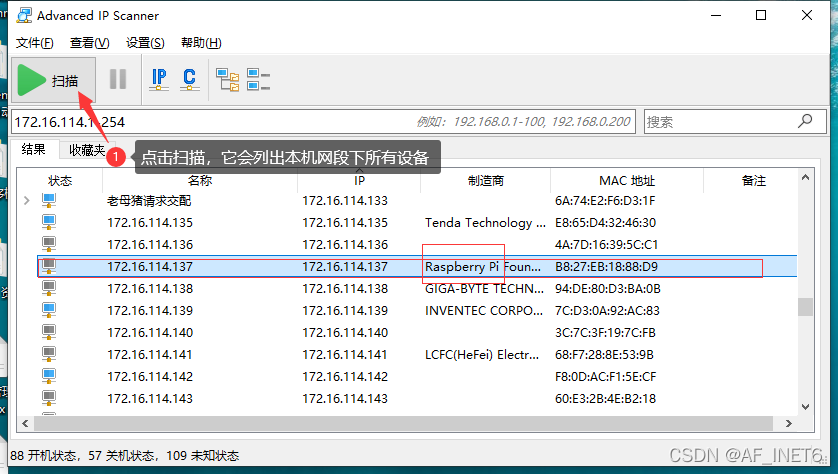Sort by the 名称 column header

(x=200, y=181)
